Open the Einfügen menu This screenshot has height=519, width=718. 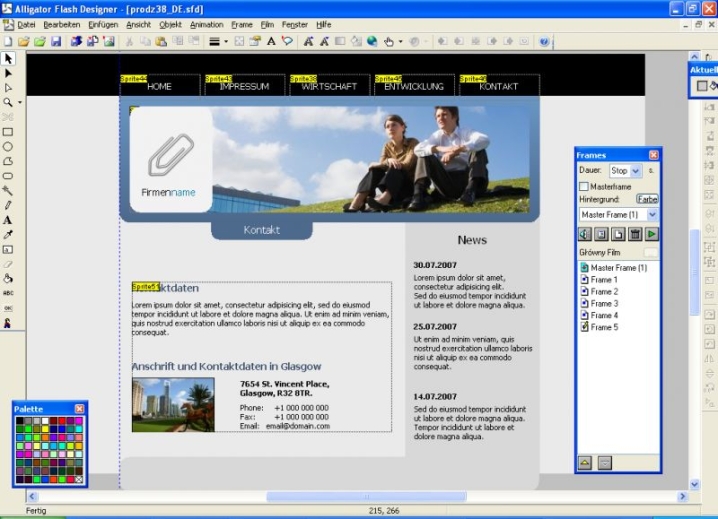pos(103,24)
